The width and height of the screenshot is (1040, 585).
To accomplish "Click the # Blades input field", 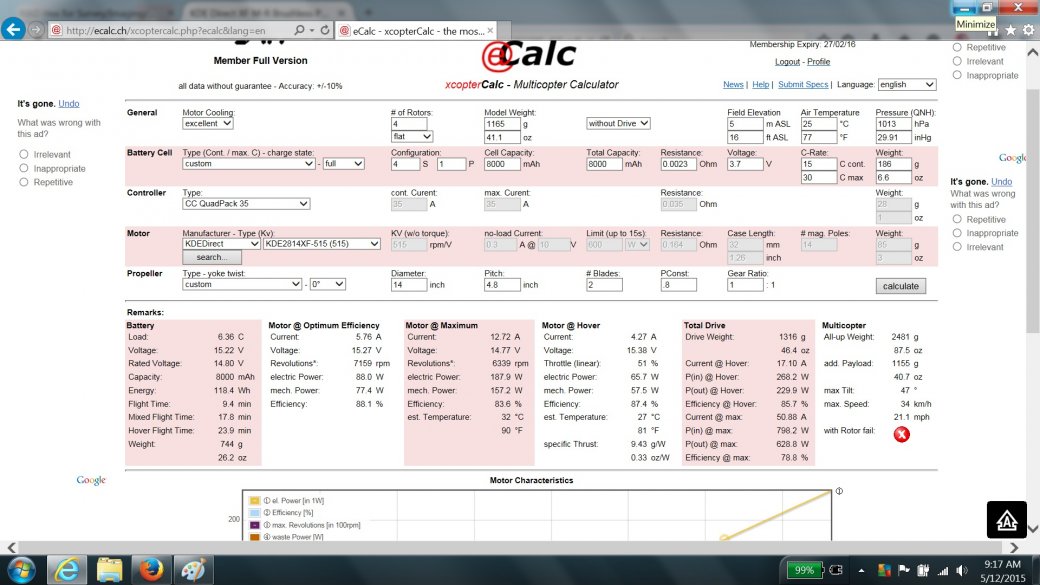I will [x=604, y=285].
